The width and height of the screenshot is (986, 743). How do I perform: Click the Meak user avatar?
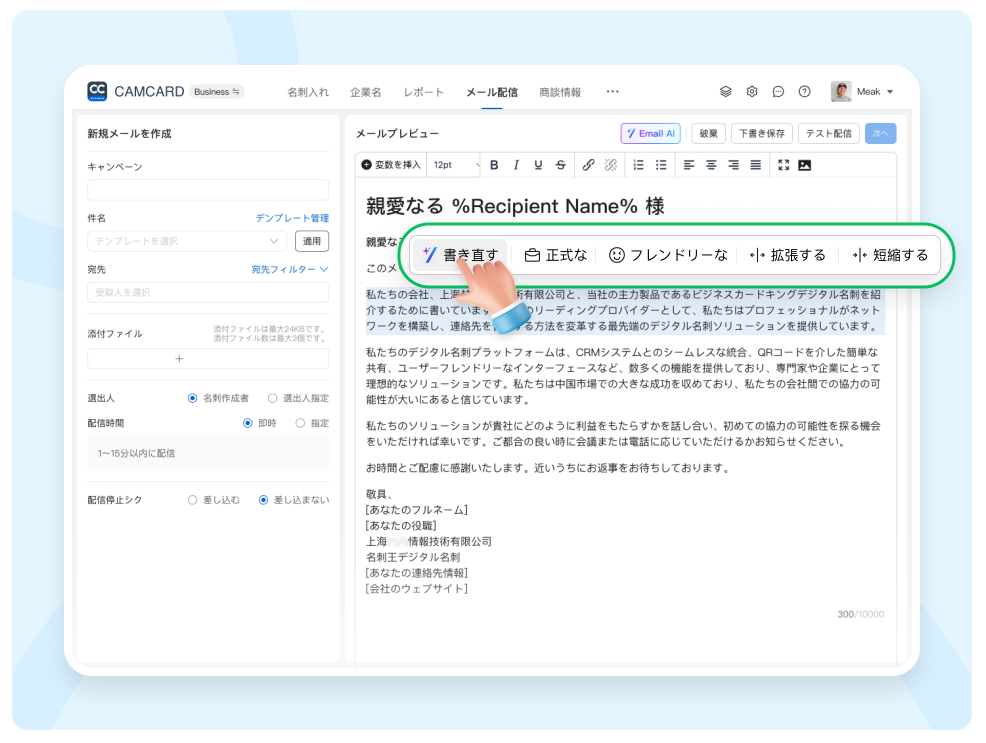coord(841,92)
